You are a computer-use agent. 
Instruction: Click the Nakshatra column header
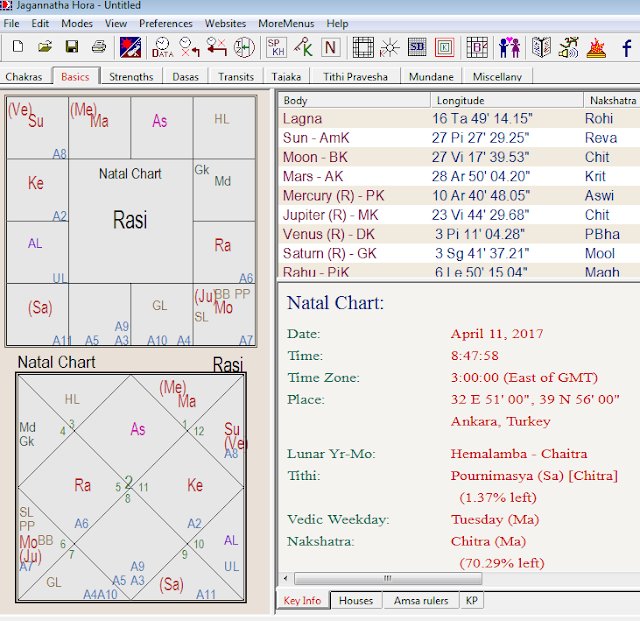tap(612, 100)
